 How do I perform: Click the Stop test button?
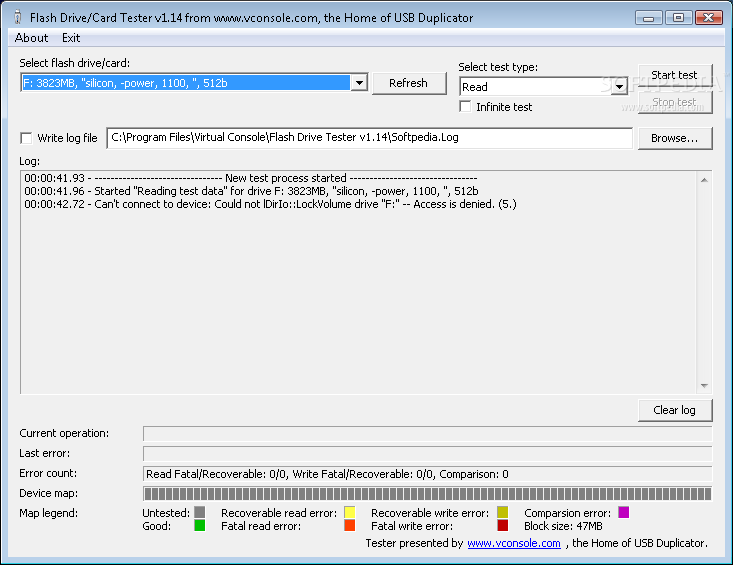pos(675,102)
